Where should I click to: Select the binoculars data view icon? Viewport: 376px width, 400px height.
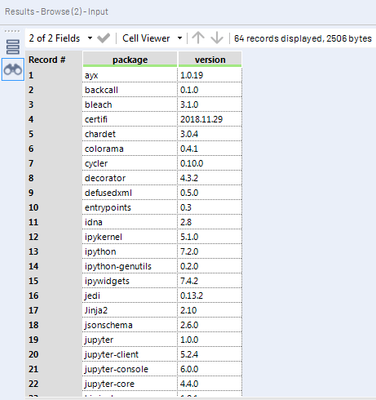pyautogui.click(x=13, y=70)
